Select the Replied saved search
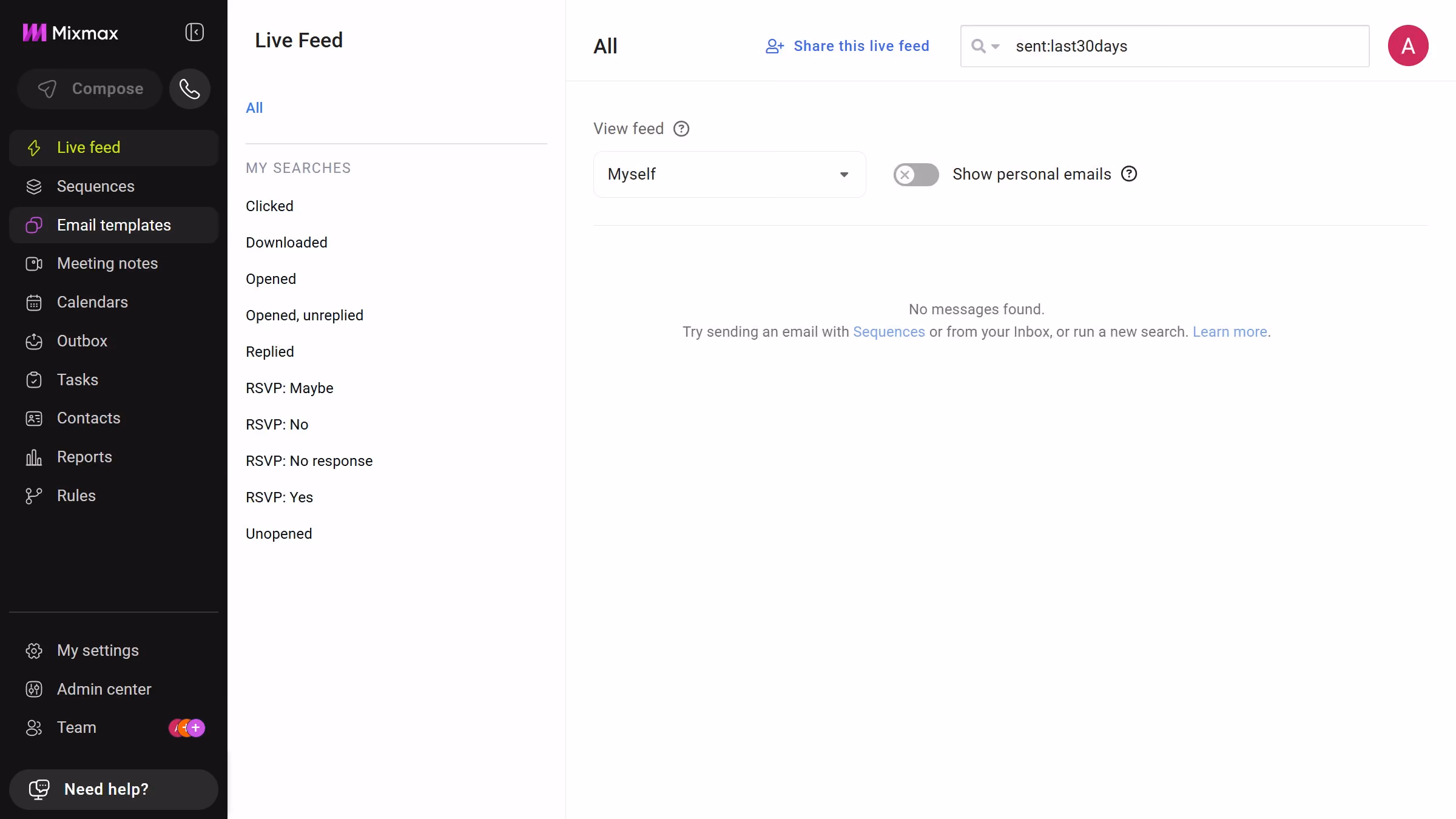This screenshot has width=1456, height=819. click(270, 352)
